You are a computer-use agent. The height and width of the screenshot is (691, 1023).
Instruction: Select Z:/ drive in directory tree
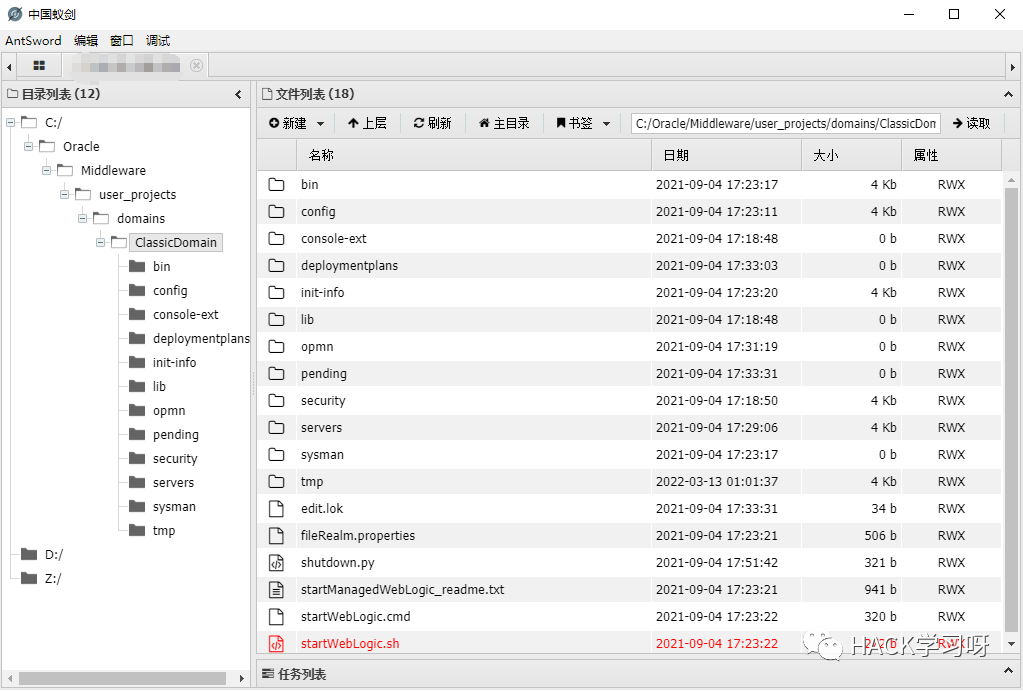(53, 579)
